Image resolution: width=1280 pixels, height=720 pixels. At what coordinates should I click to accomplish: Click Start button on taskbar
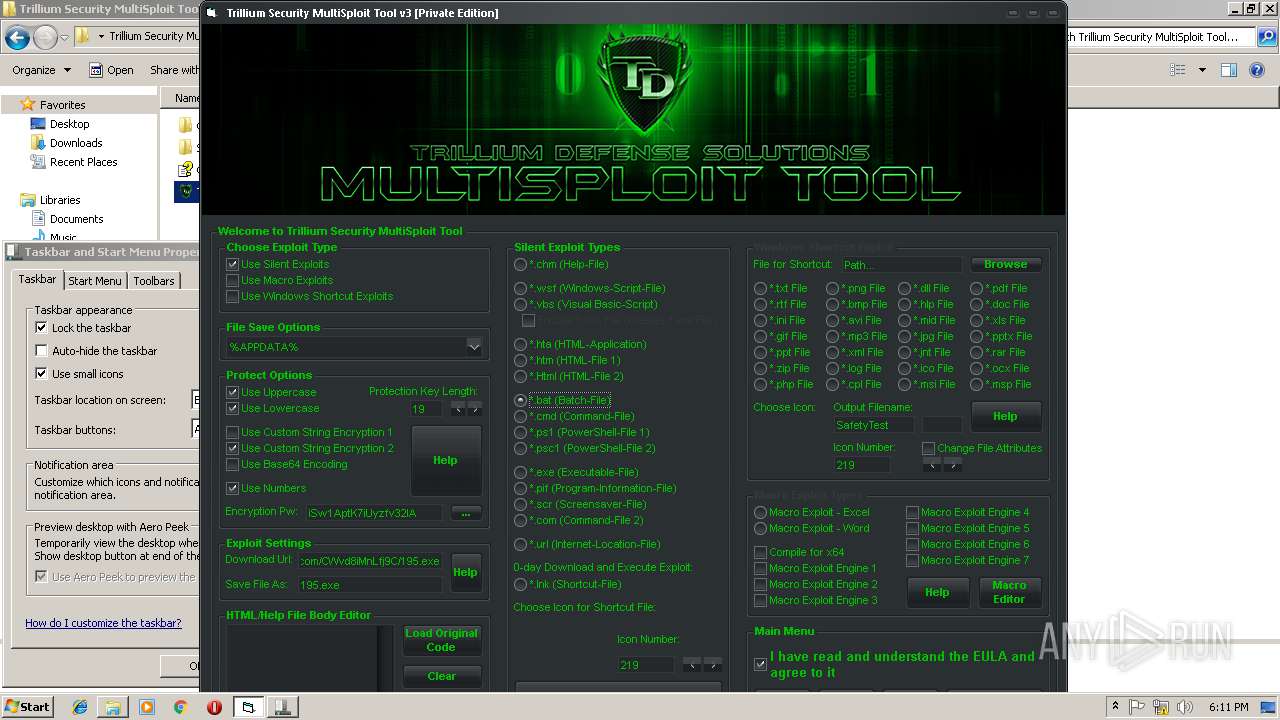pos(27,707)
